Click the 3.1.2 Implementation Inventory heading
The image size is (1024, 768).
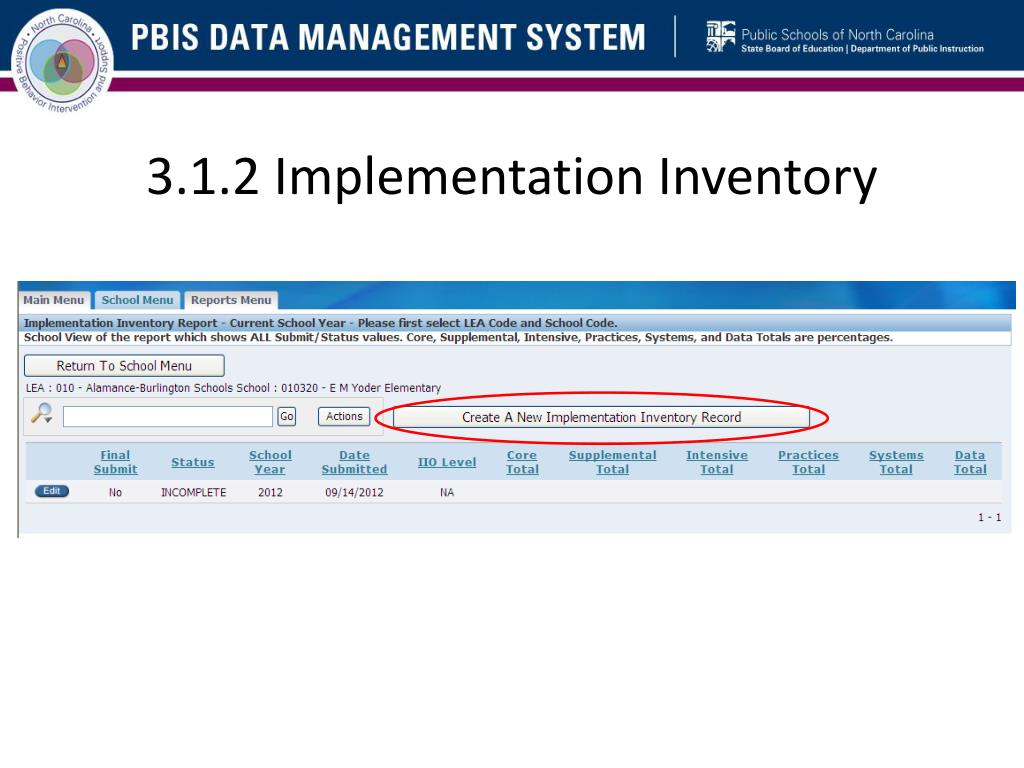(511, 176)
